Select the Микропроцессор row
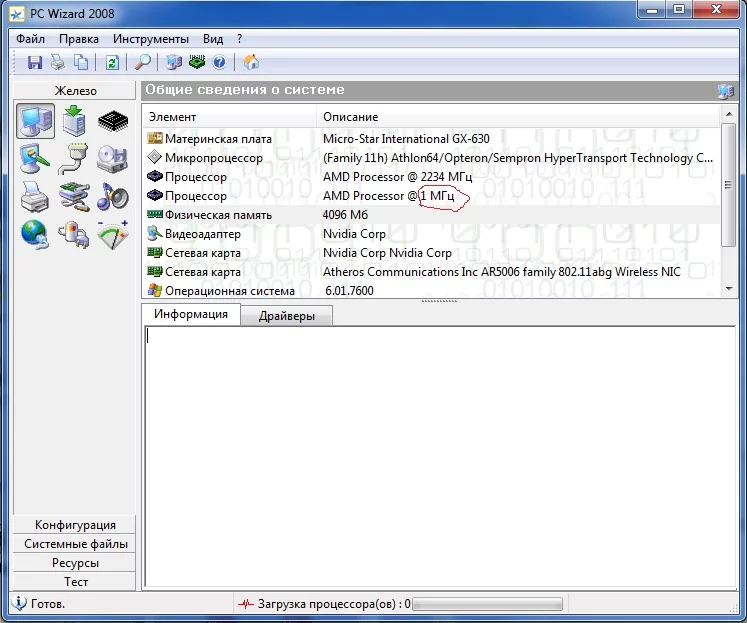The image size is (747, 623). tap(431, 158)
